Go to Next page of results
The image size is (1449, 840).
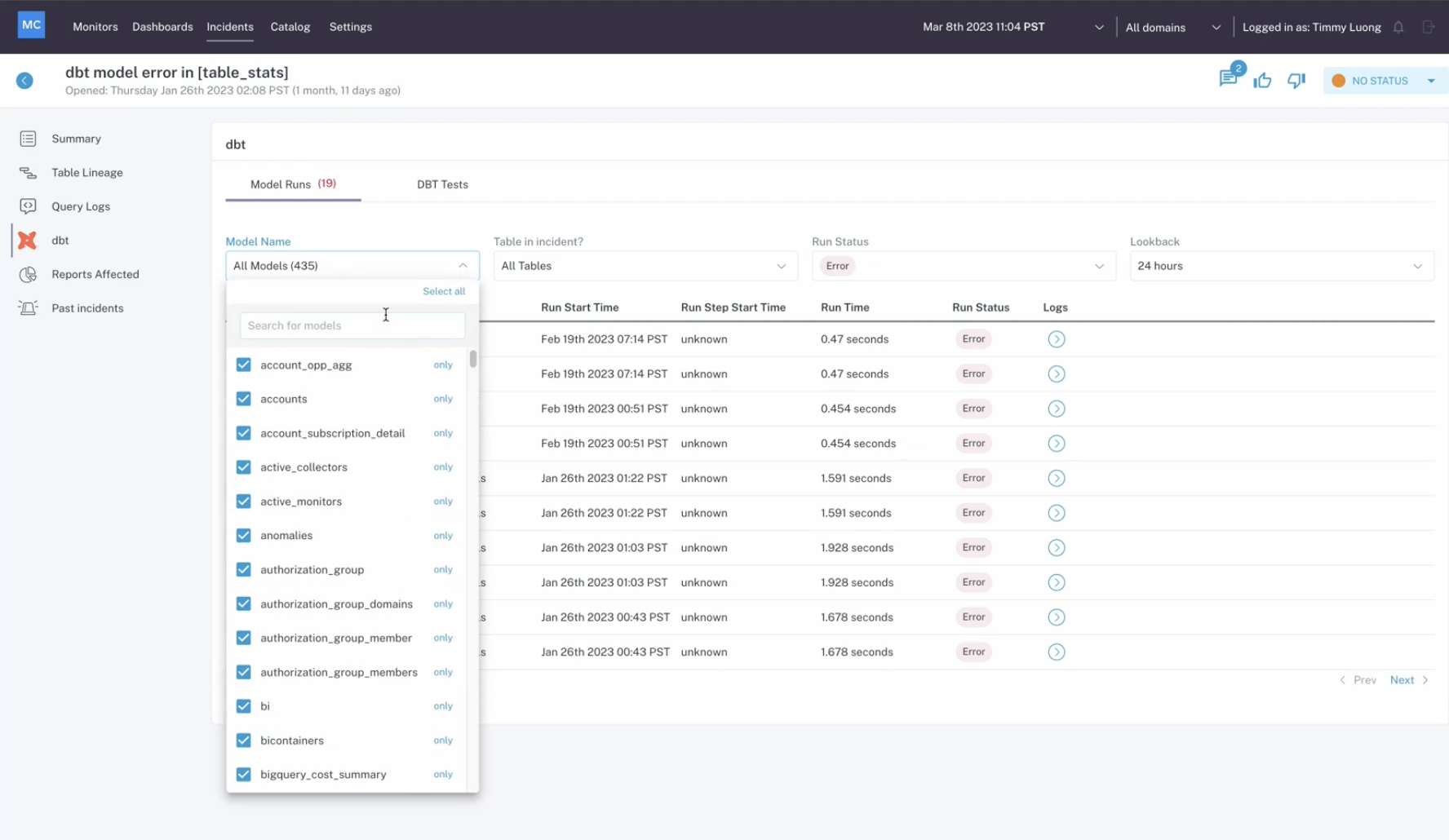[x=1409, y=680]
